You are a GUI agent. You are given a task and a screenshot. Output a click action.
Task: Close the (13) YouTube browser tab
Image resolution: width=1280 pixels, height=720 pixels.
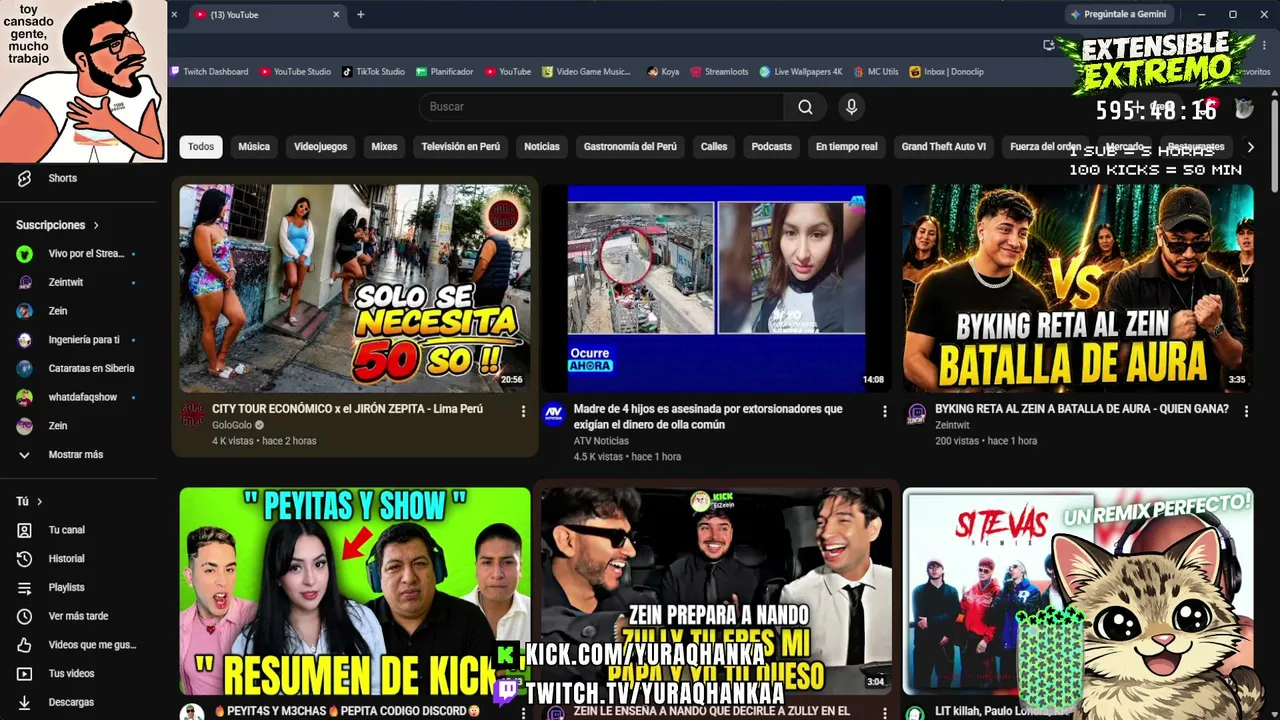[x=336, y=15]
